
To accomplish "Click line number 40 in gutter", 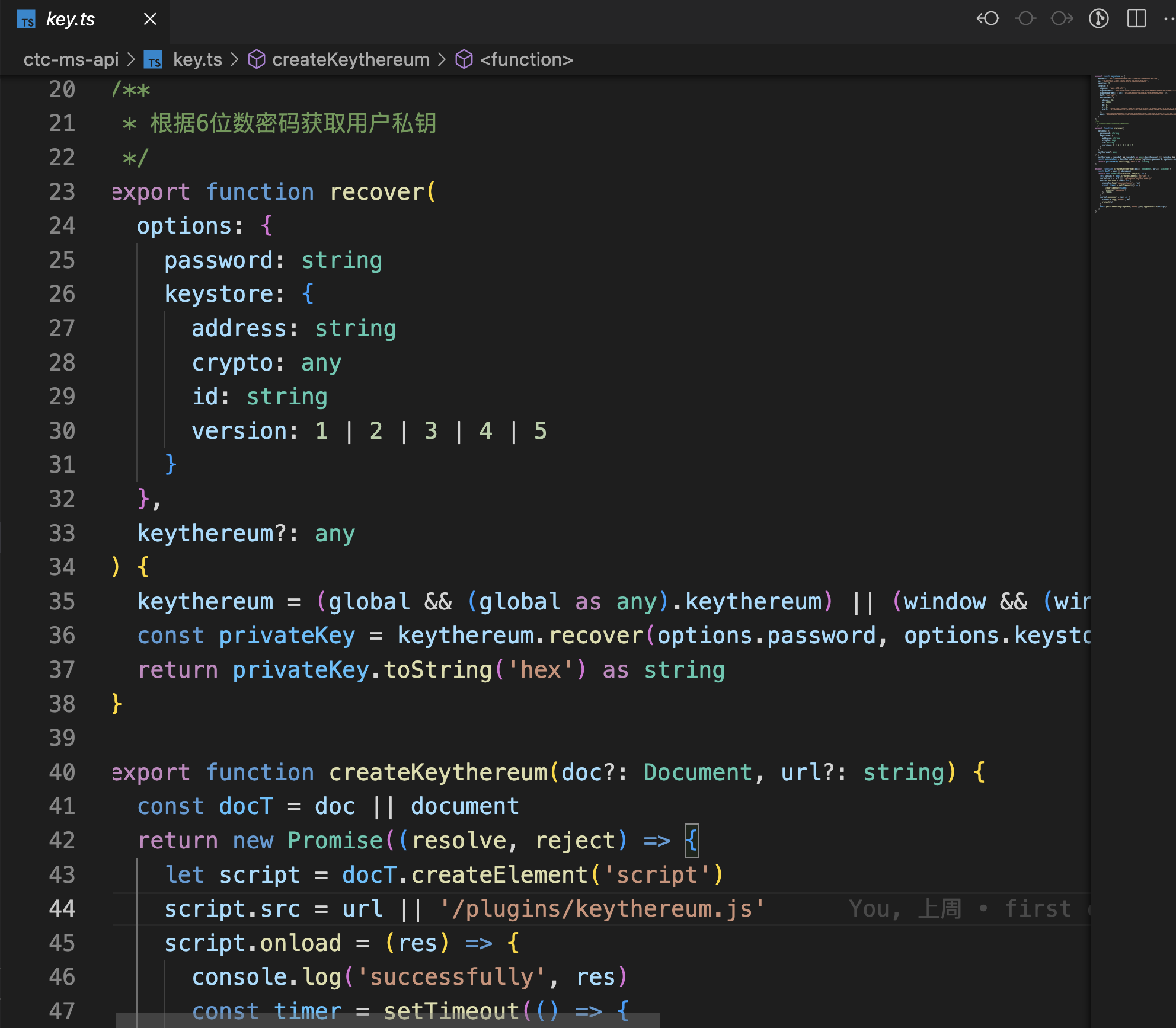I will tap(62, 772).
